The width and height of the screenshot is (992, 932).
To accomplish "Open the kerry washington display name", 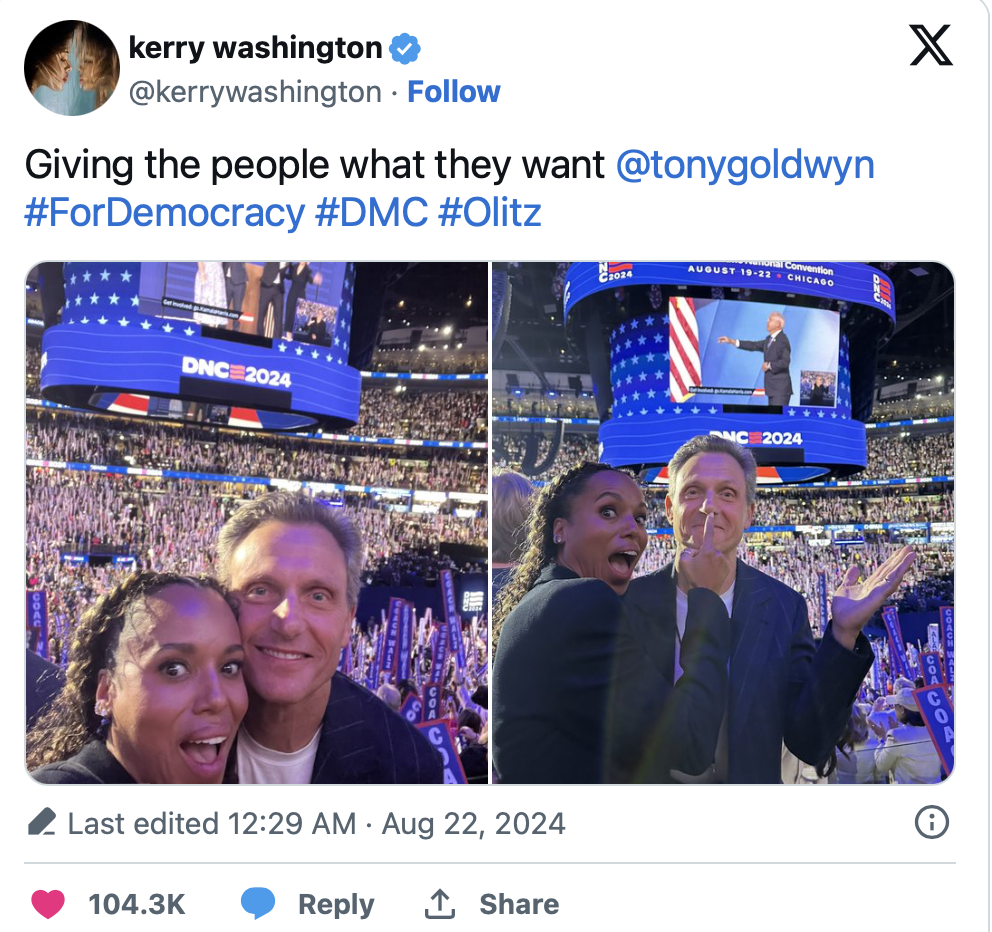I will click(256, 47).
